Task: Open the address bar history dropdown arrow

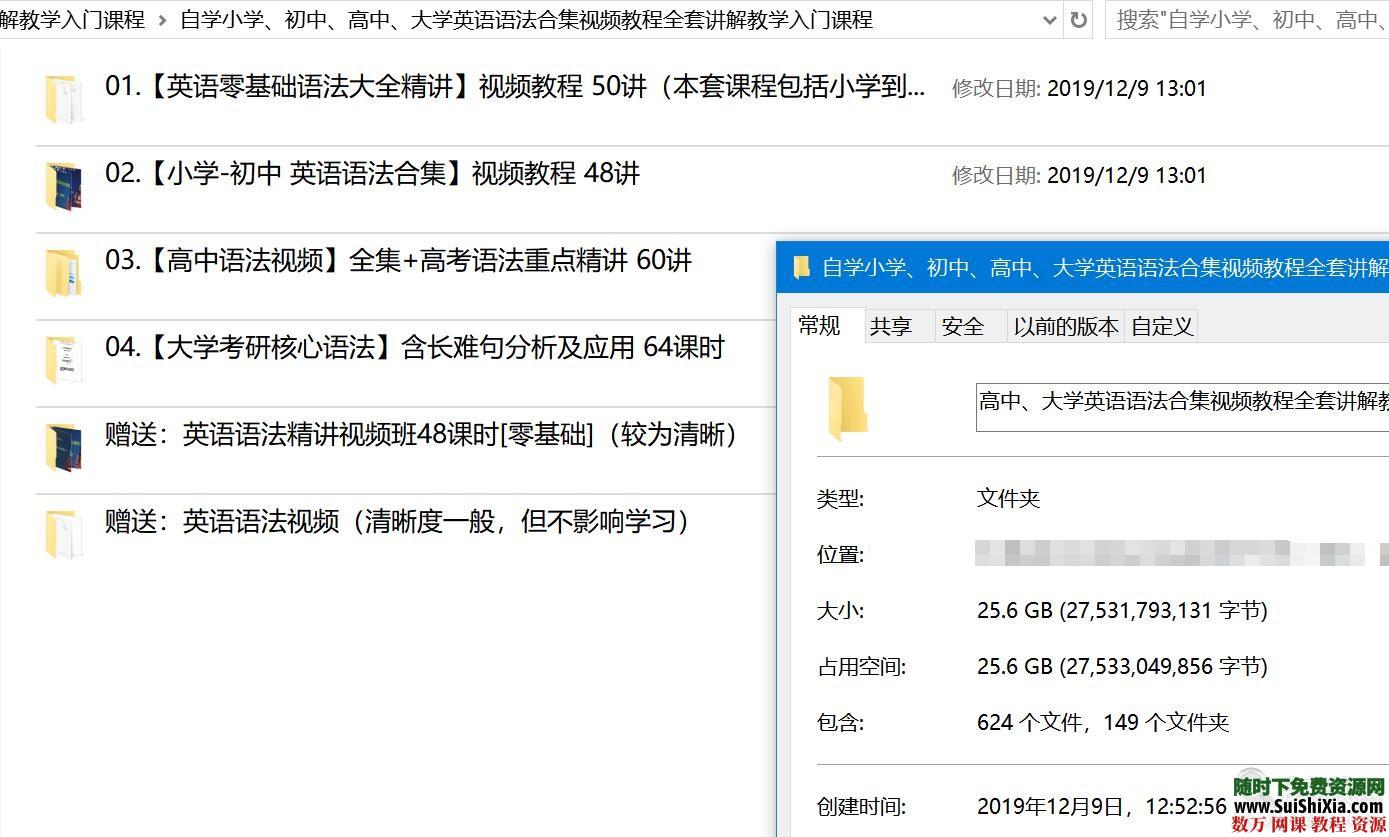Action: tap(1050, 20)
